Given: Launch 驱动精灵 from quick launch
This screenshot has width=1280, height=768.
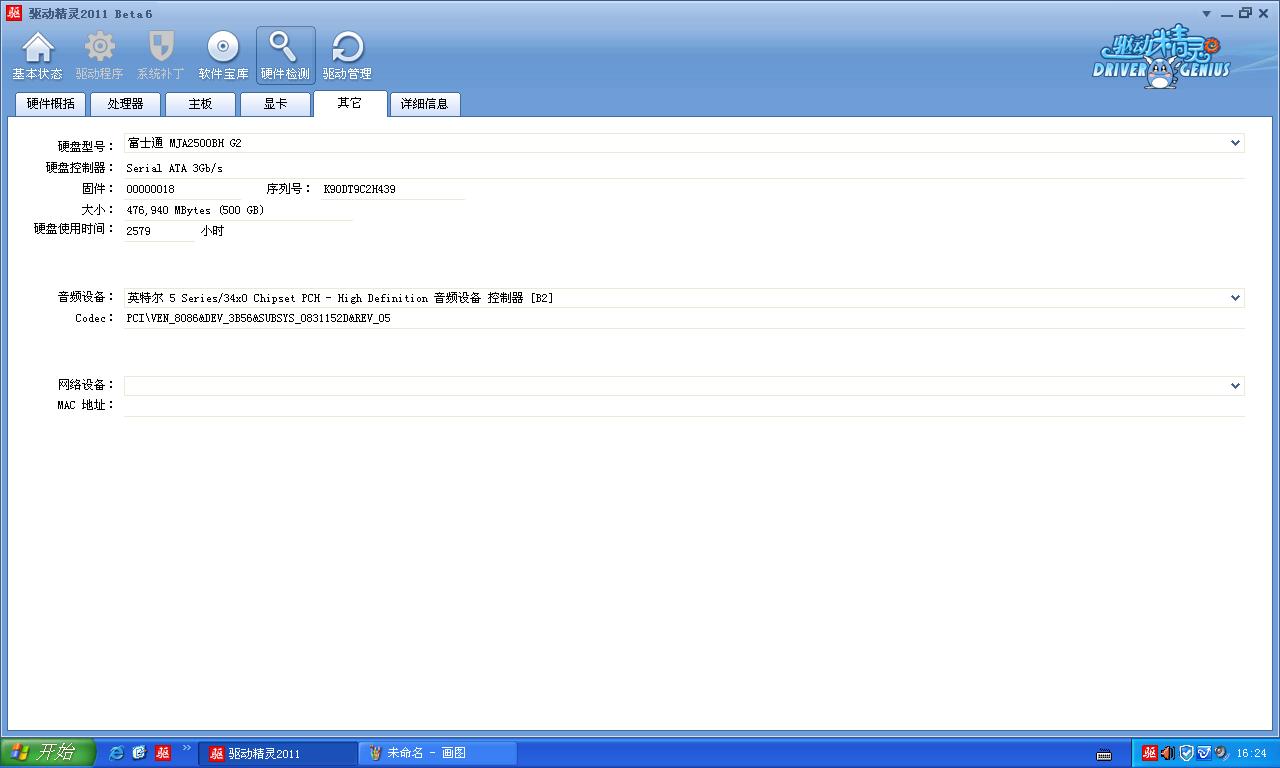Looking at the screenshot, I should (163, 753).
